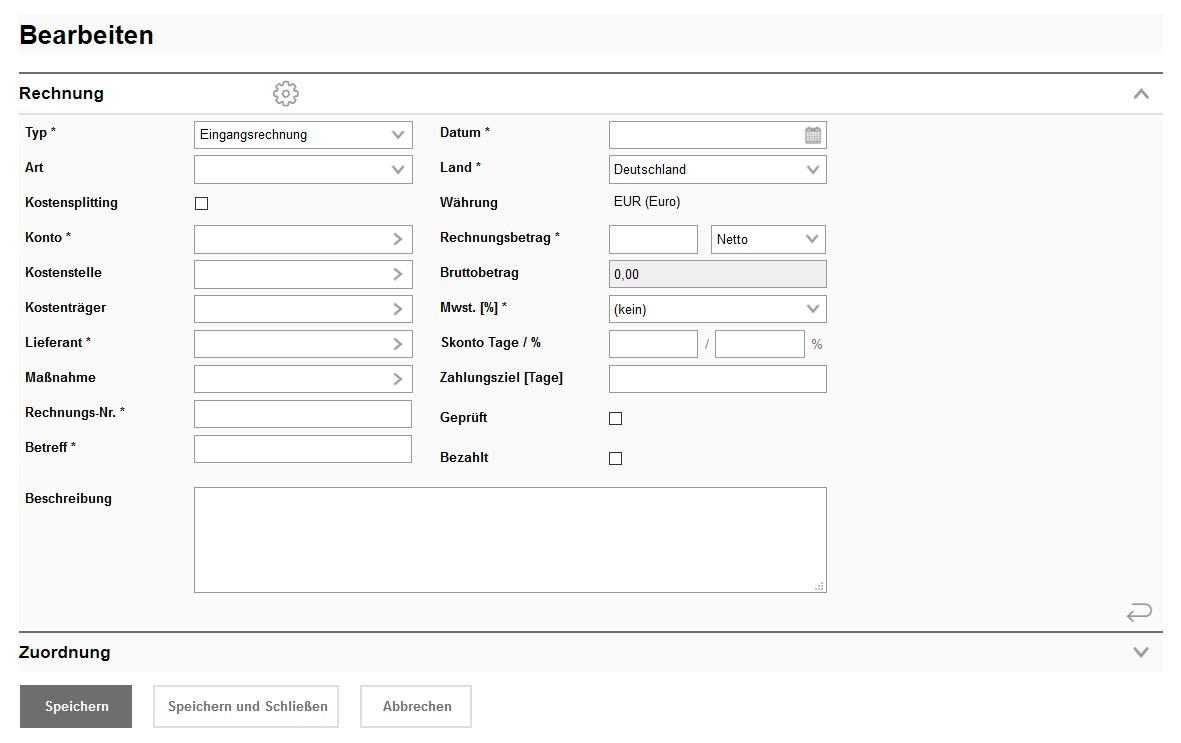The image size is (1181, 743).
Task: Click the Lieferant lookup arrow
Action: tap(398, 345)
